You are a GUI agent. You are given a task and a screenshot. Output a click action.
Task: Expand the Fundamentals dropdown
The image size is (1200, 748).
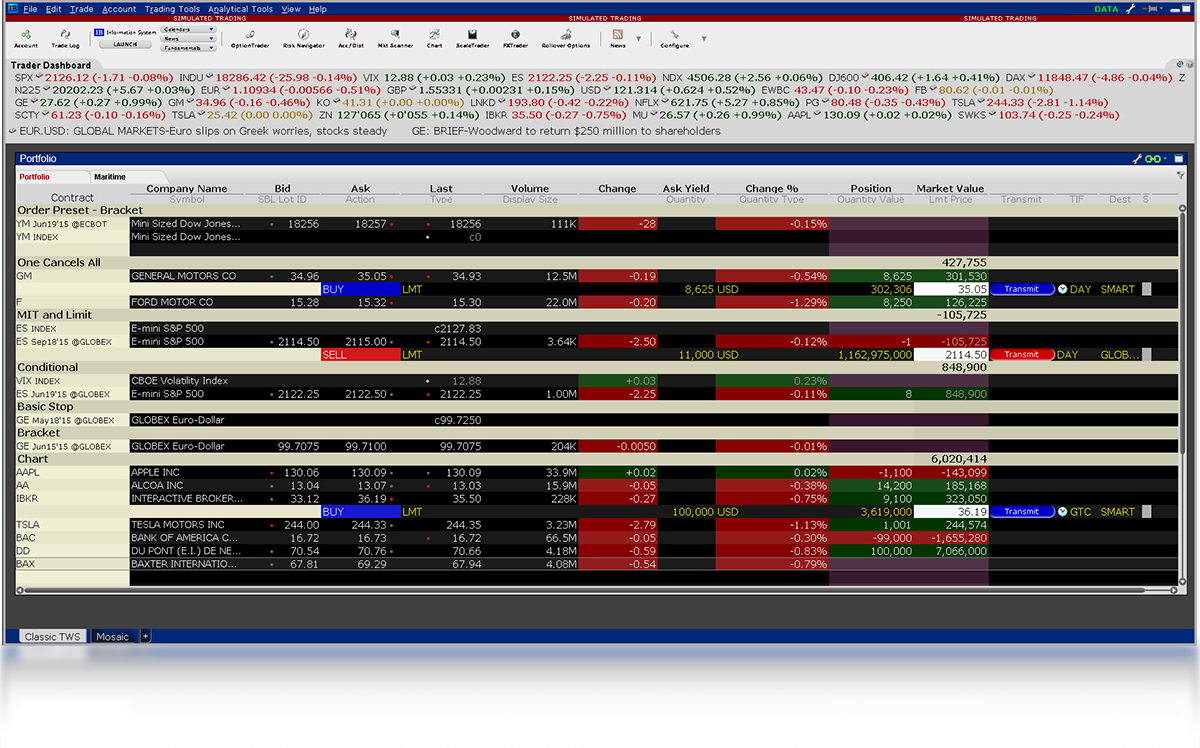click(x=188, y=48)
